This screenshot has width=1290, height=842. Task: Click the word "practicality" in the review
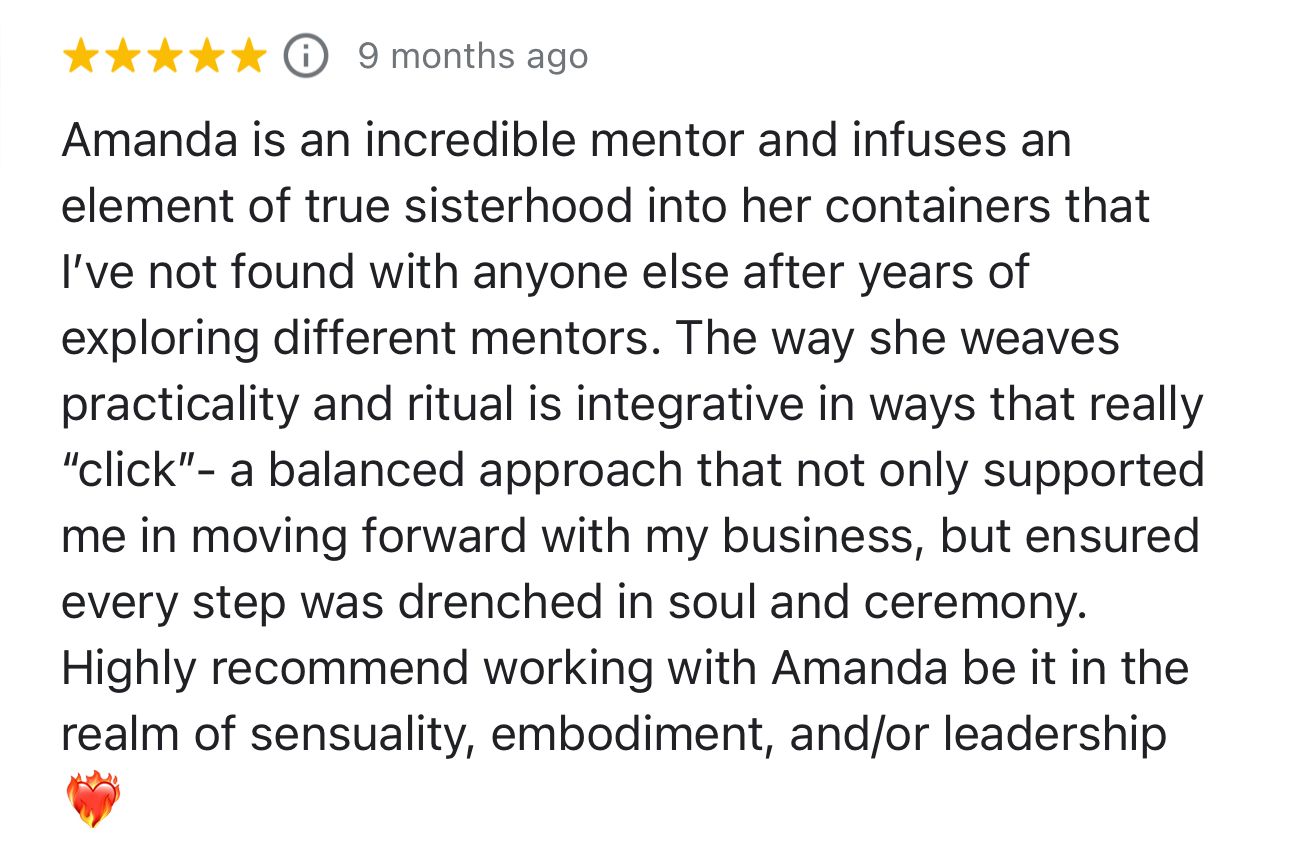coord(180,404)
